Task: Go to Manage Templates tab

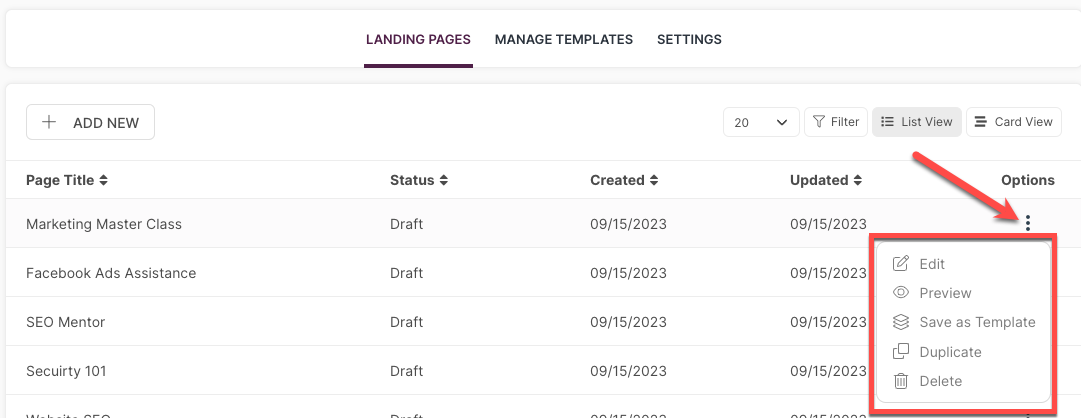Action: tap(563, 39)
